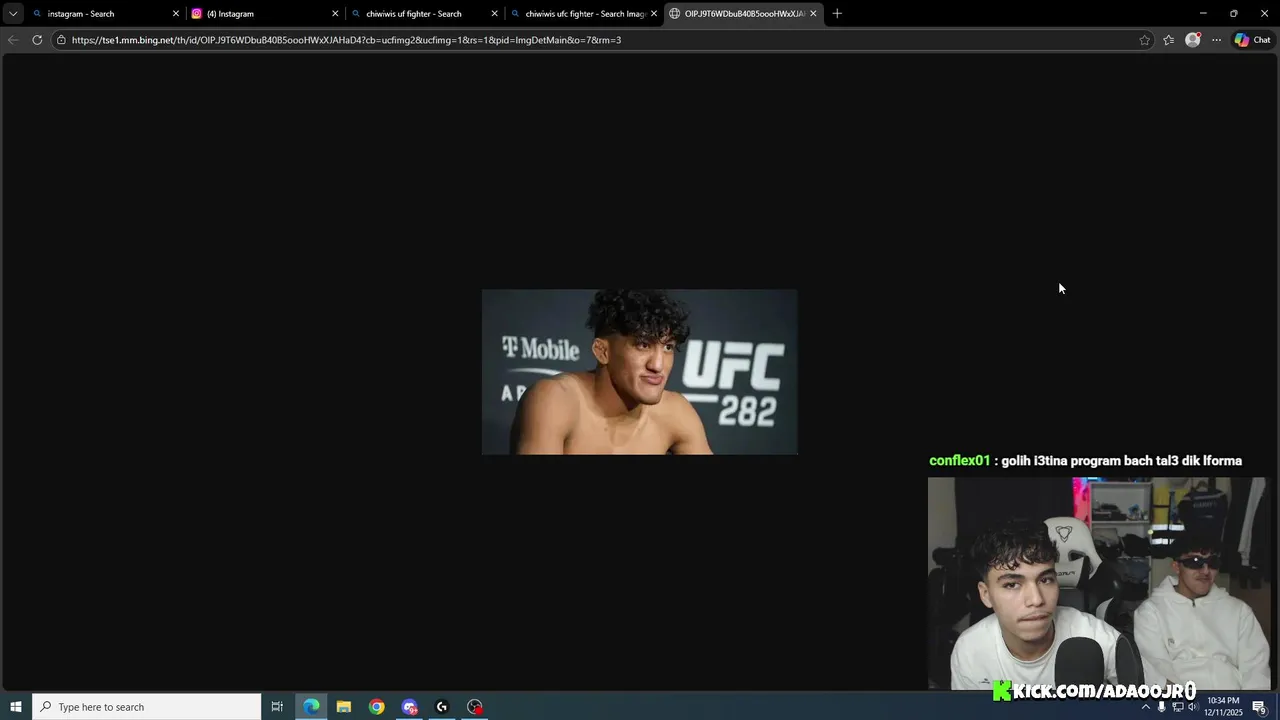
Task: Open File Explorer from the taskbar
Action: point(344,707)
